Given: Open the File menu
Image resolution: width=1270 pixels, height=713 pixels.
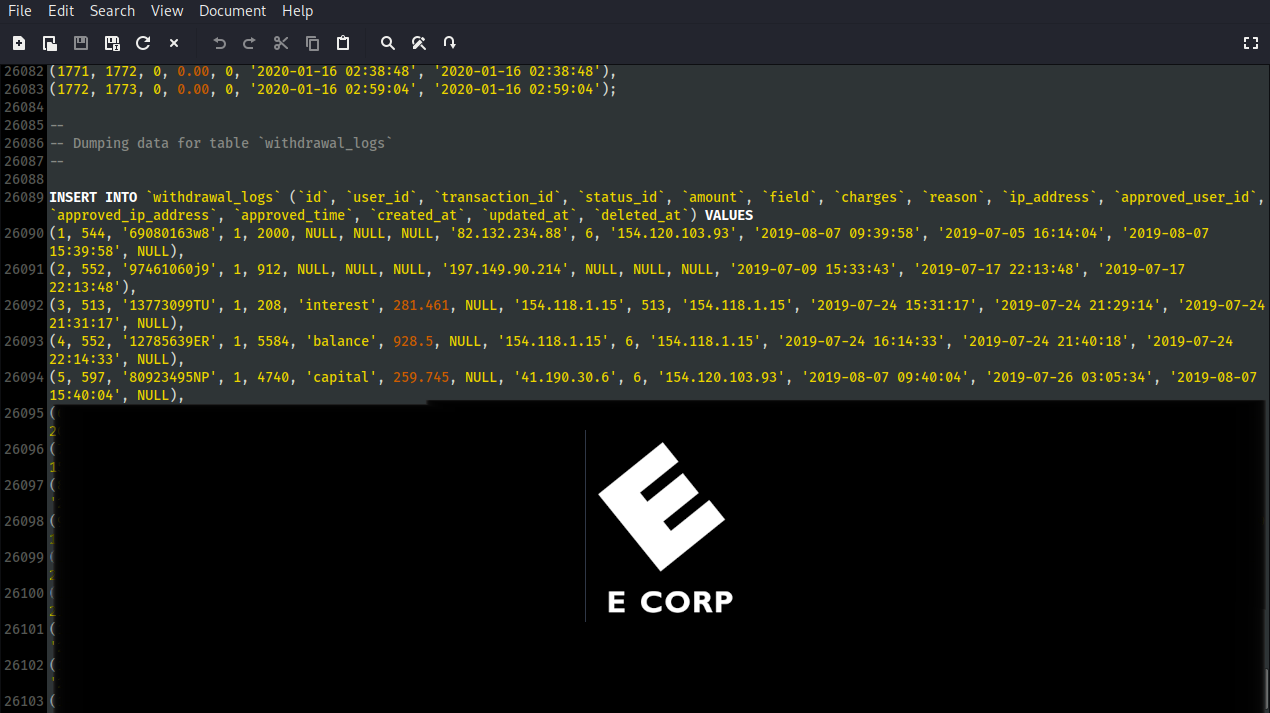Looking at the screenshot, I should tap(20, 11).
